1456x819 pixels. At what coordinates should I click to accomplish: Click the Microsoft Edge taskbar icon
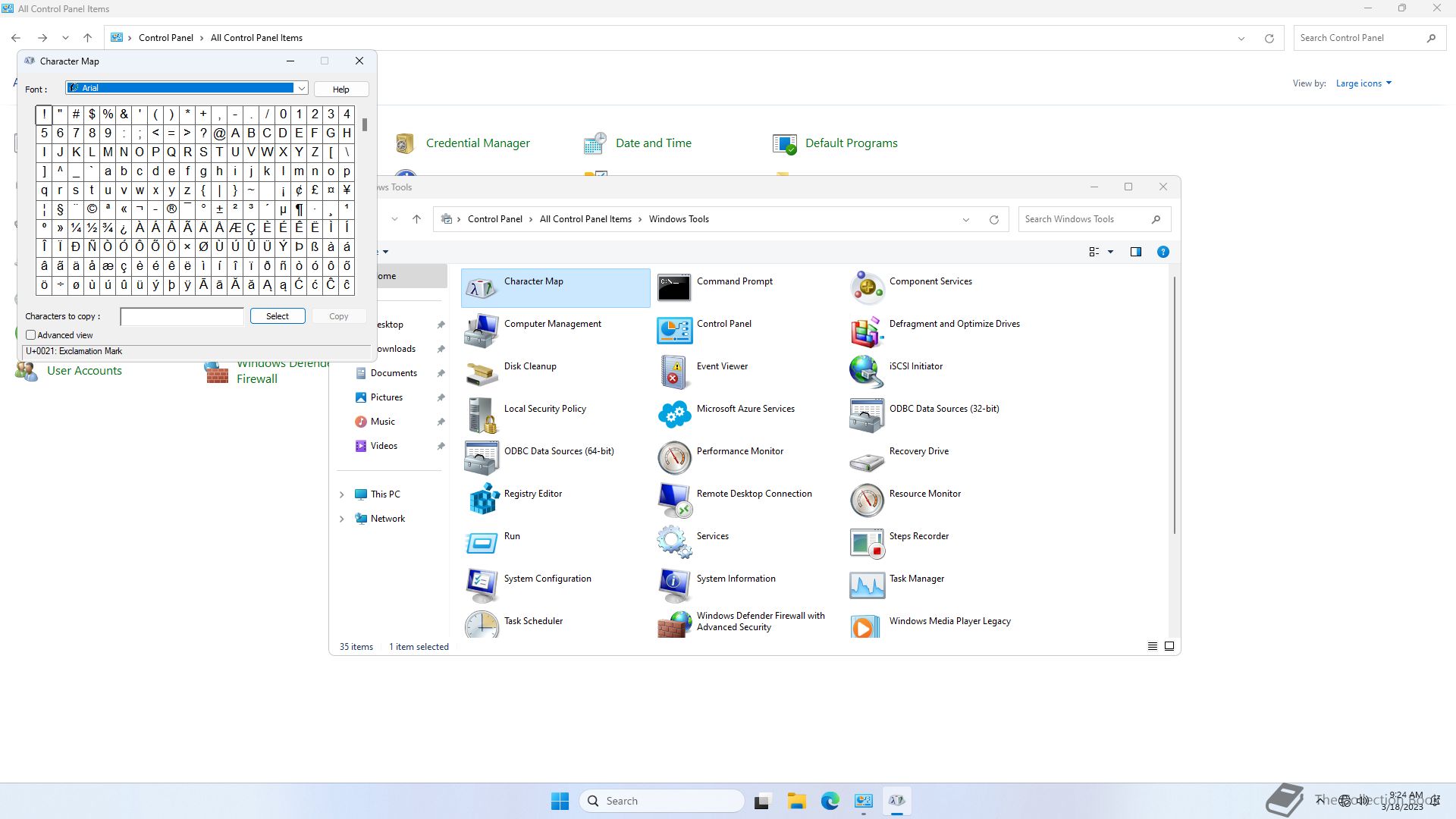tap(830, 801)
